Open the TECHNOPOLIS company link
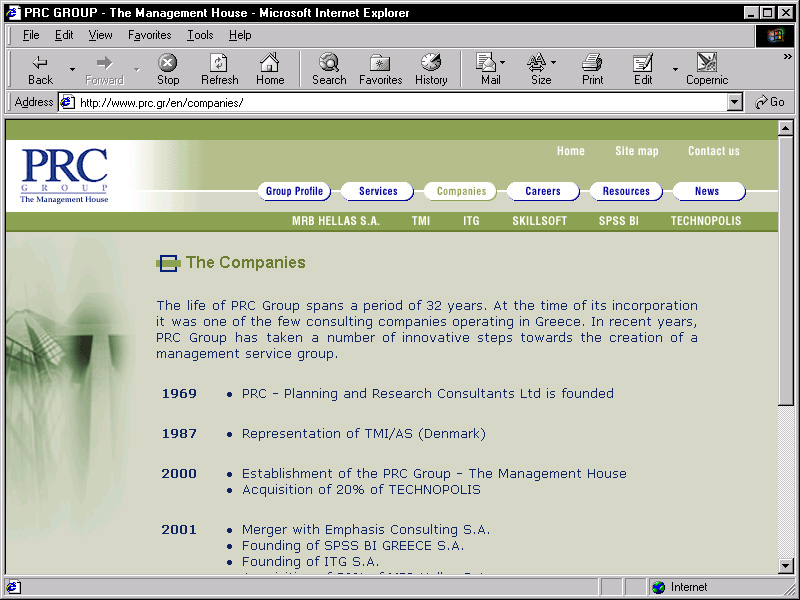Image resolution: width=800 pixels, height=600 pixels. pyautogui.click(x=706, y=221)
